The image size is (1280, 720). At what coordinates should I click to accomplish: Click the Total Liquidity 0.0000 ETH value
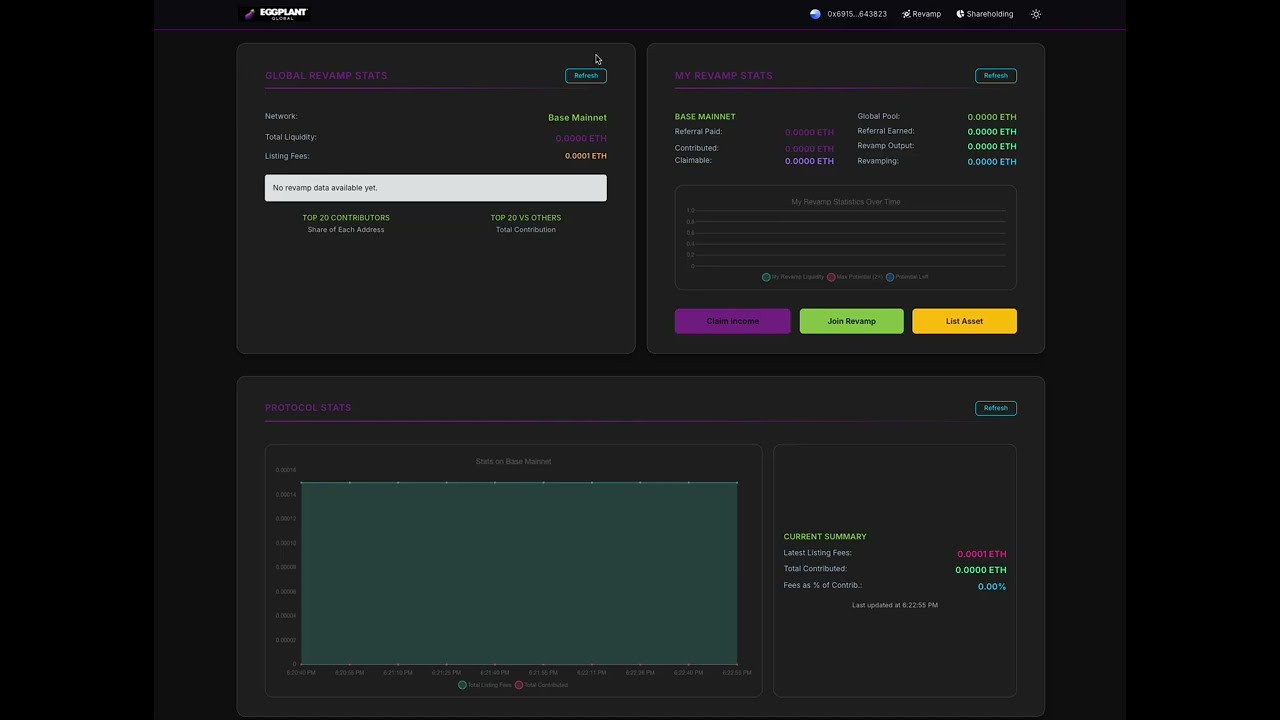581,139
